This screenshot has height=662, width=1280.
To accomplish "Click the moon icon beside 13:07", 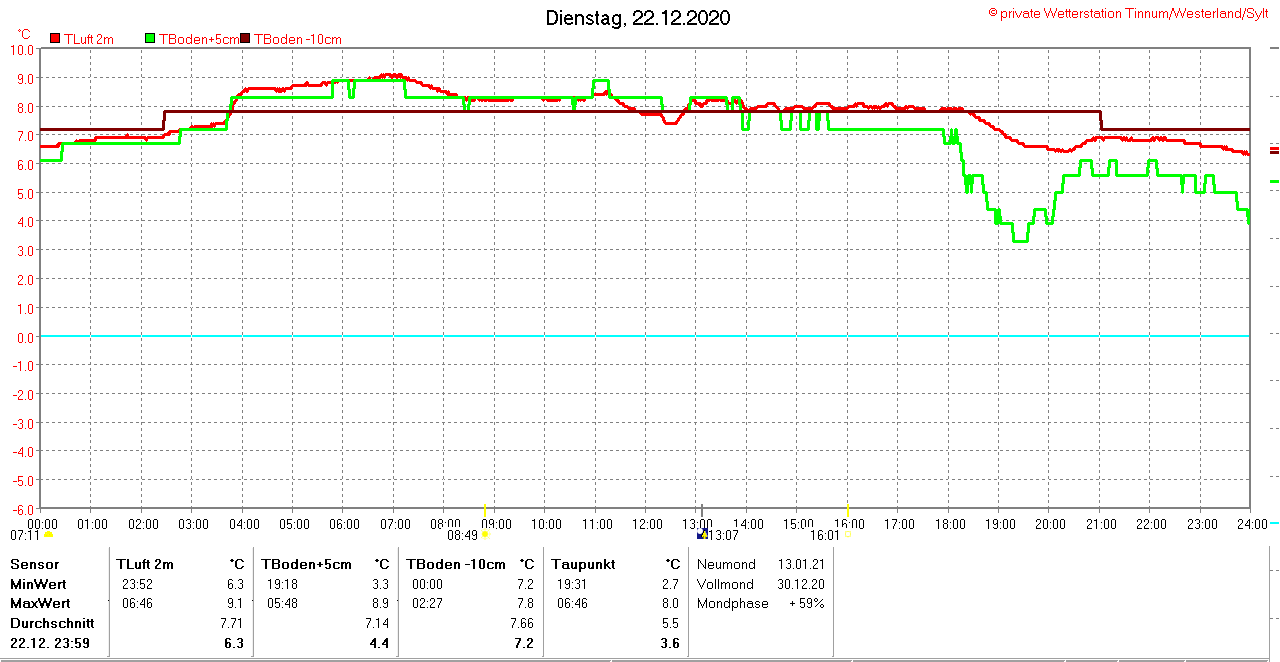I will [702, 534].
